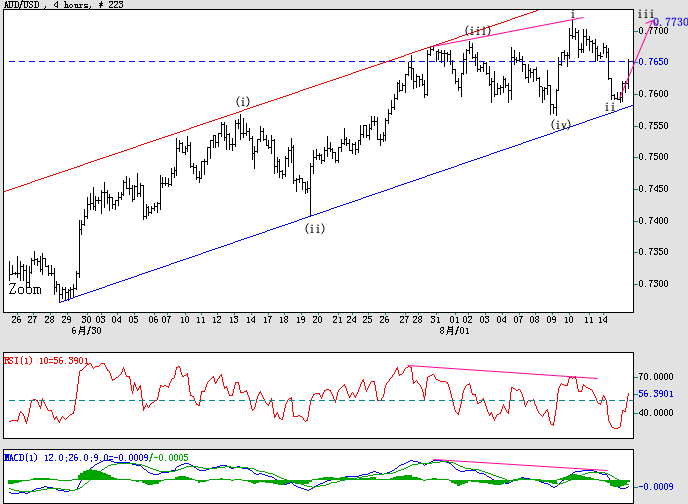Select the (iii) wave label
This screenshot has width=688, height=504.
point(478,31)
